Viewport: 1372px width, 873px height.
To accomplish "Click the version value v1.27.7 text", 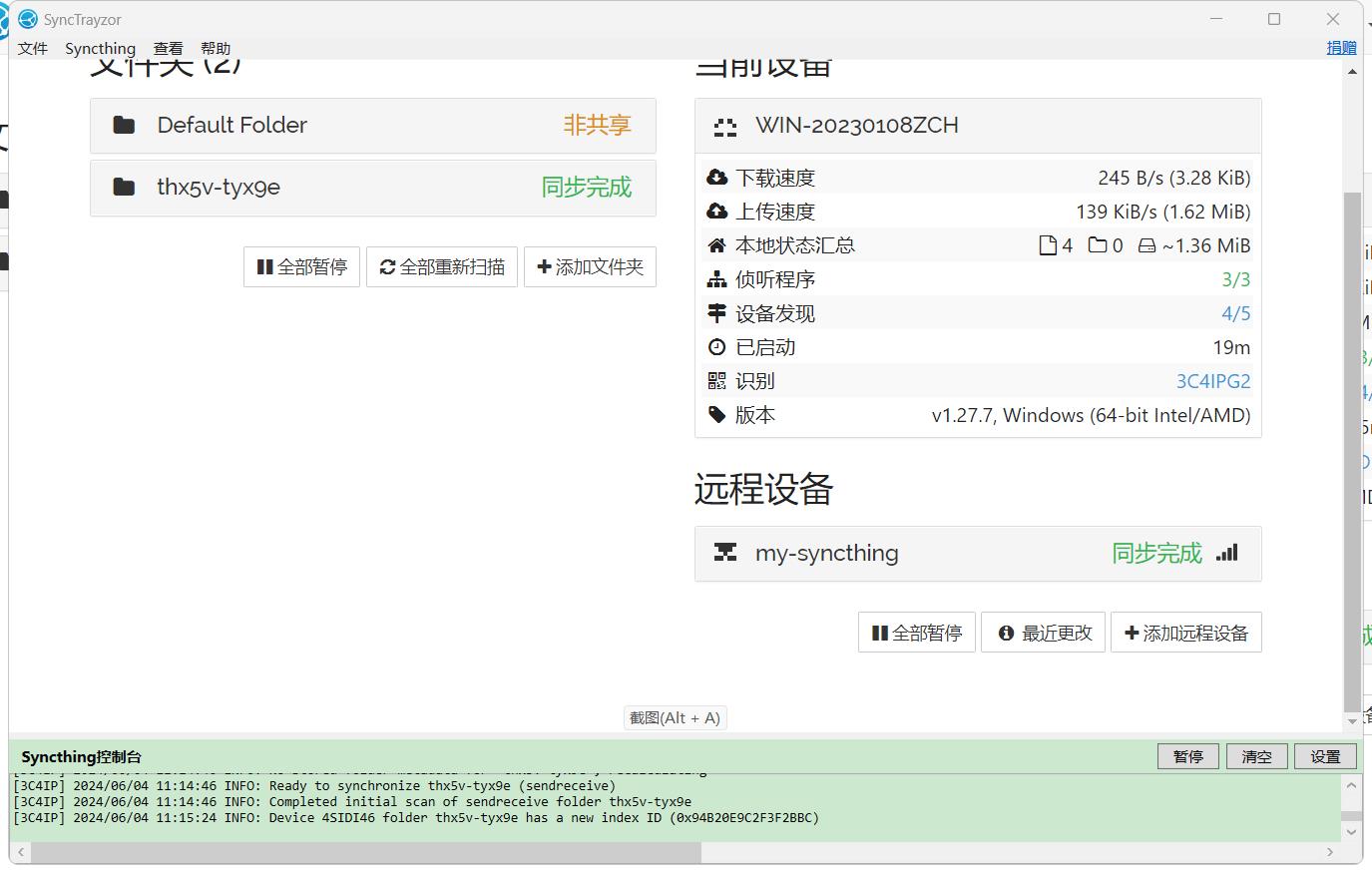I will tap(1092, 415).
